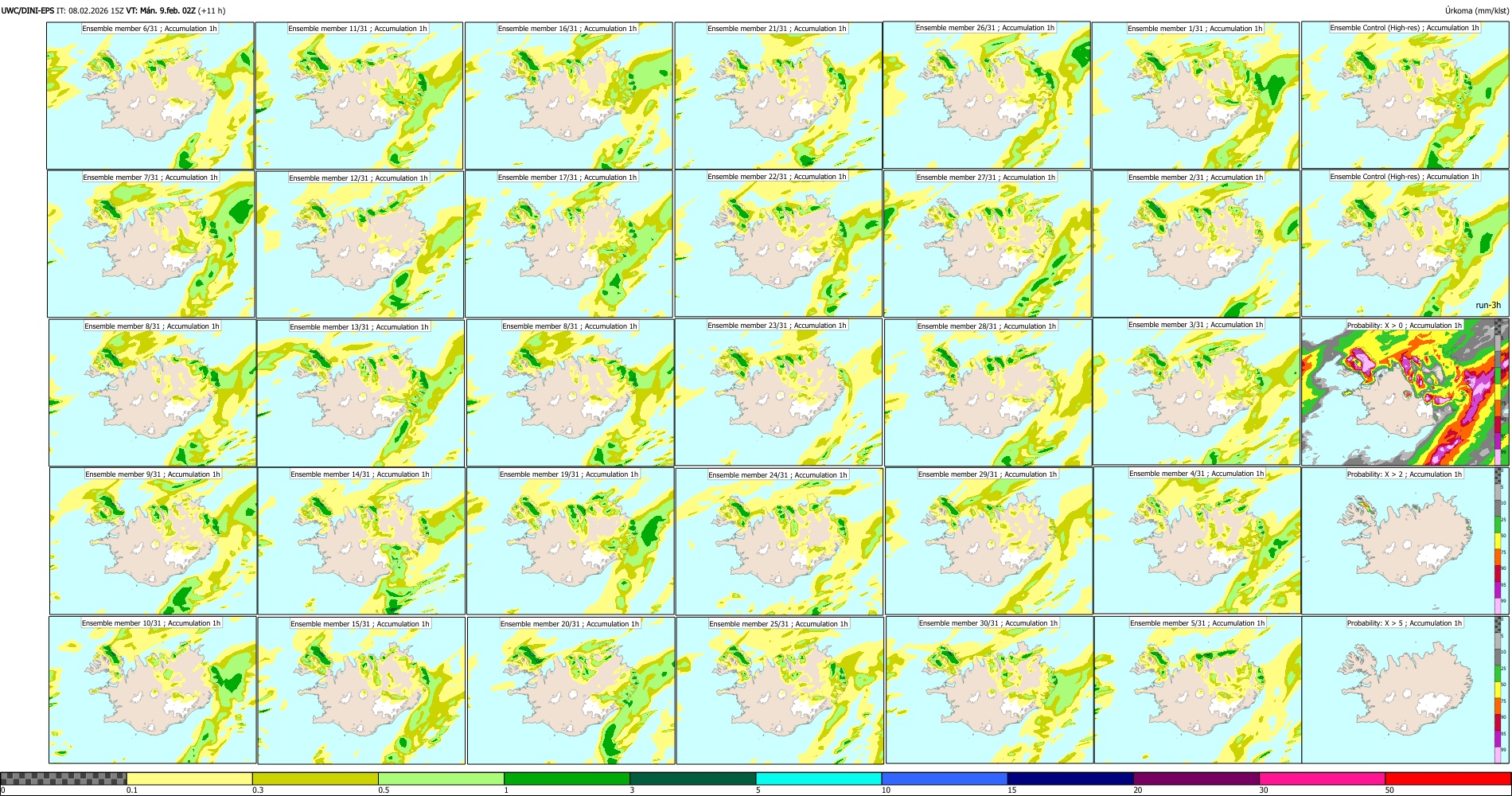The width and height of the screenshot is (1512, 796).
Task: Select the Ensemble member 17/31 panel
Action: (569, 244)
